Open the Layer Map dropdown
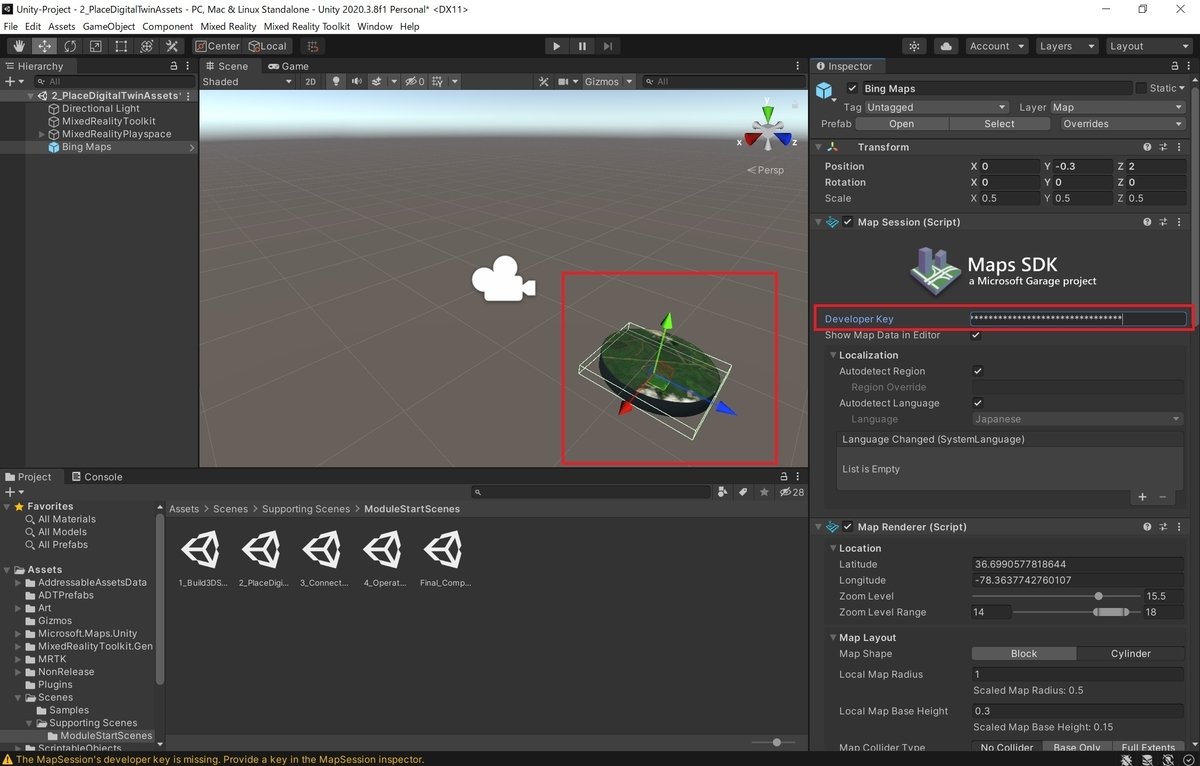The width and height of the screenshot is (1200, 766). pyautogui.click(x=1118, y=107)
